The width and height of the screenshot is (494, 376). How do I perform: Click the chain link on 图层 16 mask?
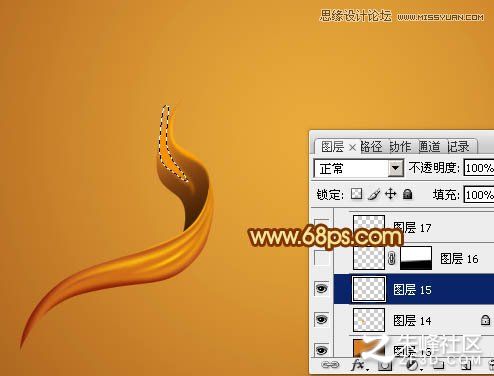(x=392, y=258)
